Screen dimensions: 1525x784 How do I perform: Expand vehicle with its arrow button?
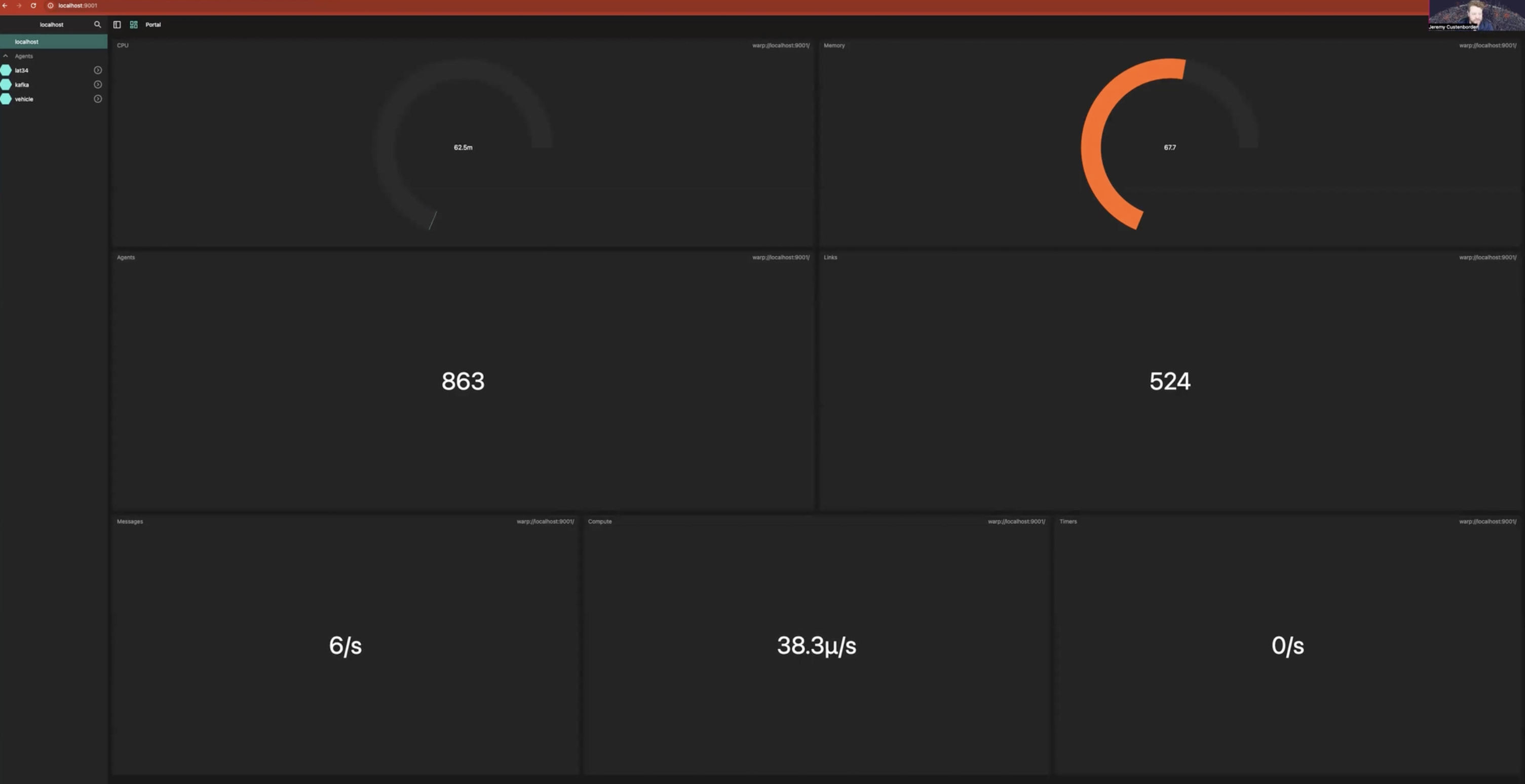98,99
